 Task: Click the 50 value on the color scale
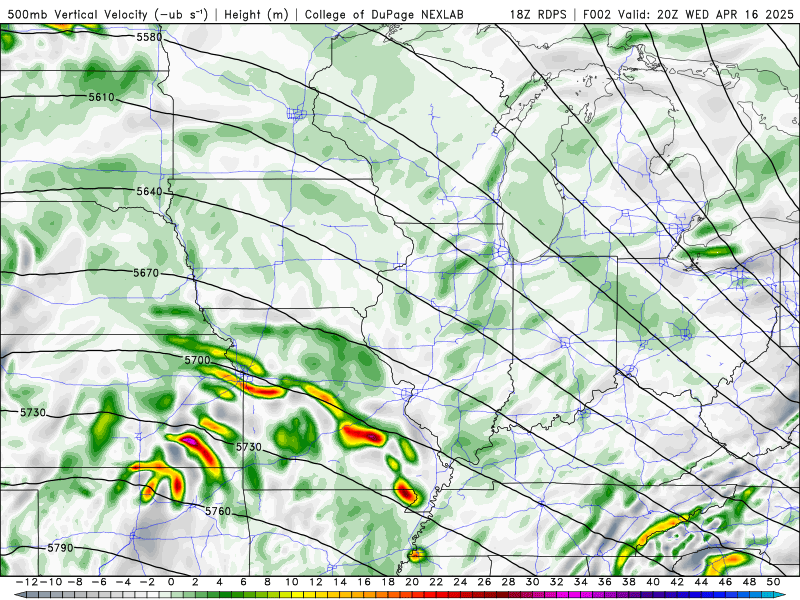tap(773, 582)
